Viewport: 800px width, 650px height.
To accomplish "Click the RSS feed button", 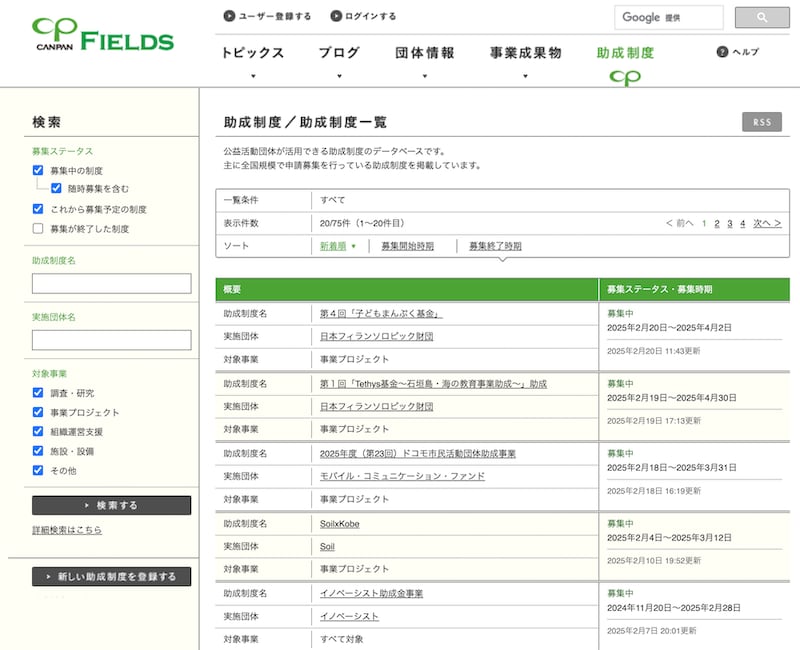I will click(x=762, y=122).
